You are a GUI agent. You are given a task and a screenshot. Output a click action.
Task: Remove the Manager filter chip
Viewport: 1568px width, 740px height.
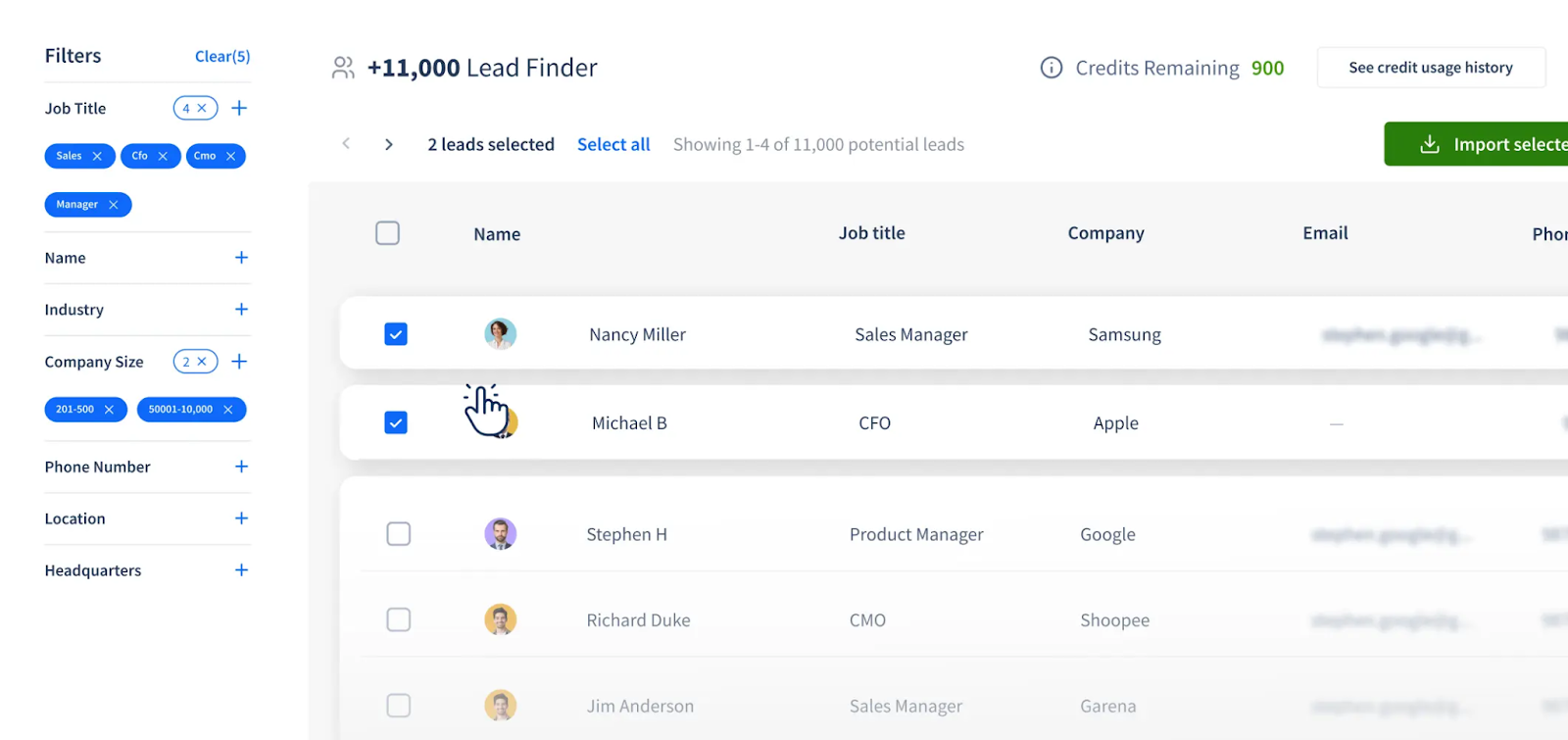pyautogui.click(x=114, y=204)
